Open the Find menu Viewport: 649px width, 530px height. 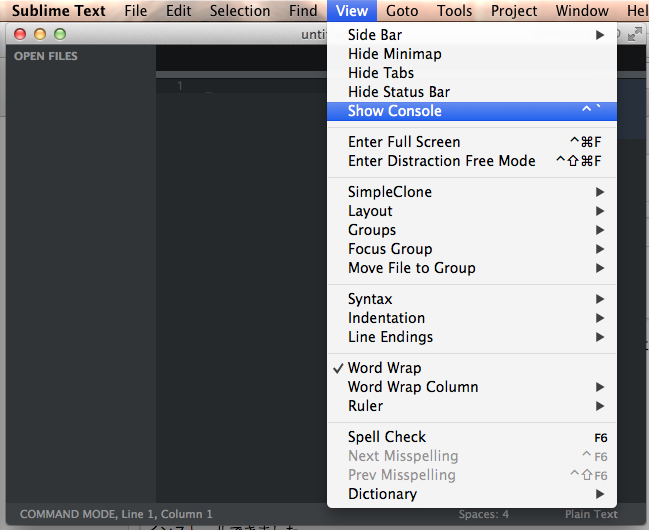point(303,11)
